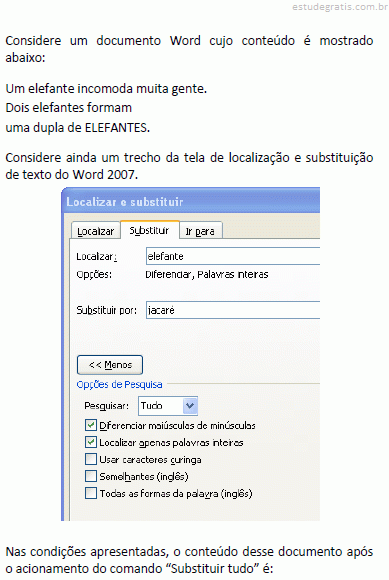Click the Tudo combo box value
The image size is (389, 580).
160,406
